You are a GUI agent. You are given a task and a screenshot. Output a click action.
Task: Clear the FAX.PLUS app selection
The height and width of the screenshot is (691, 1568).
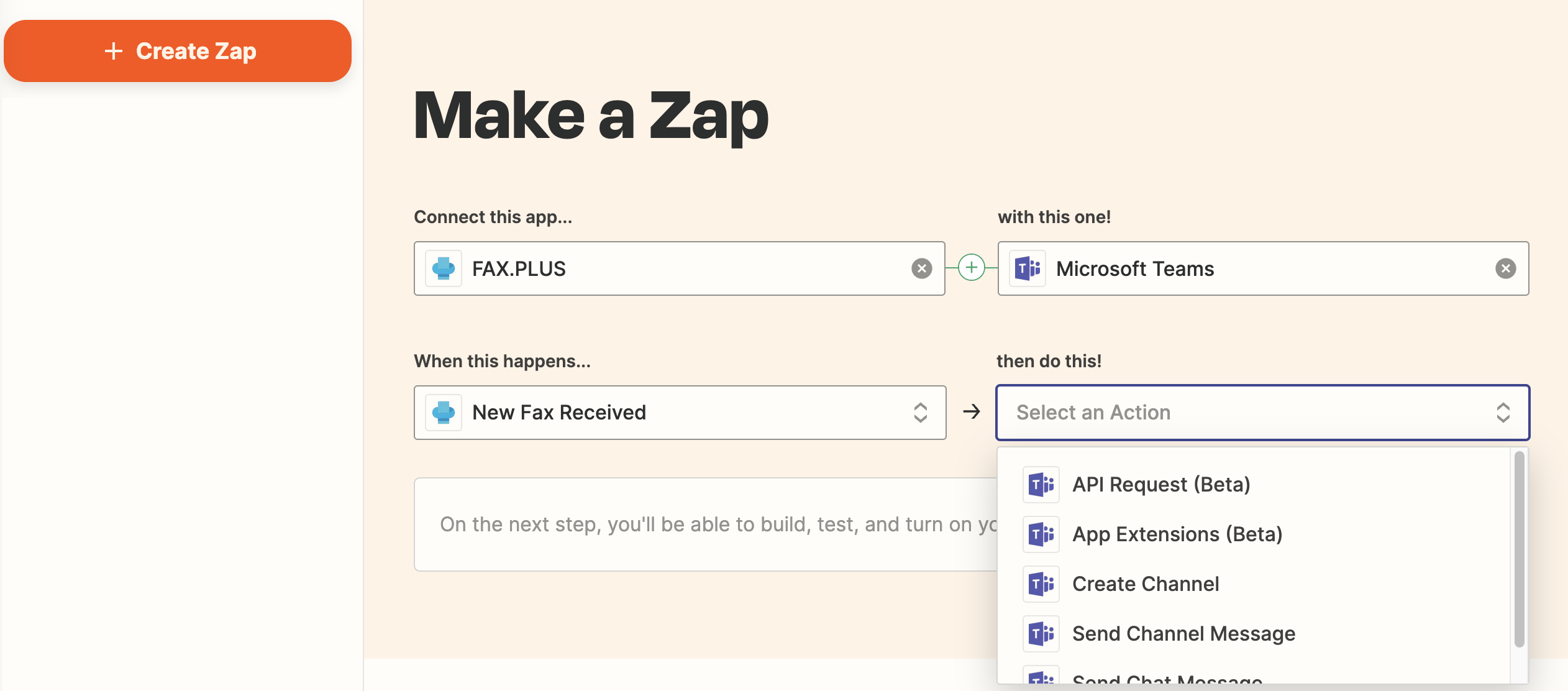click(x=921, y=268)
